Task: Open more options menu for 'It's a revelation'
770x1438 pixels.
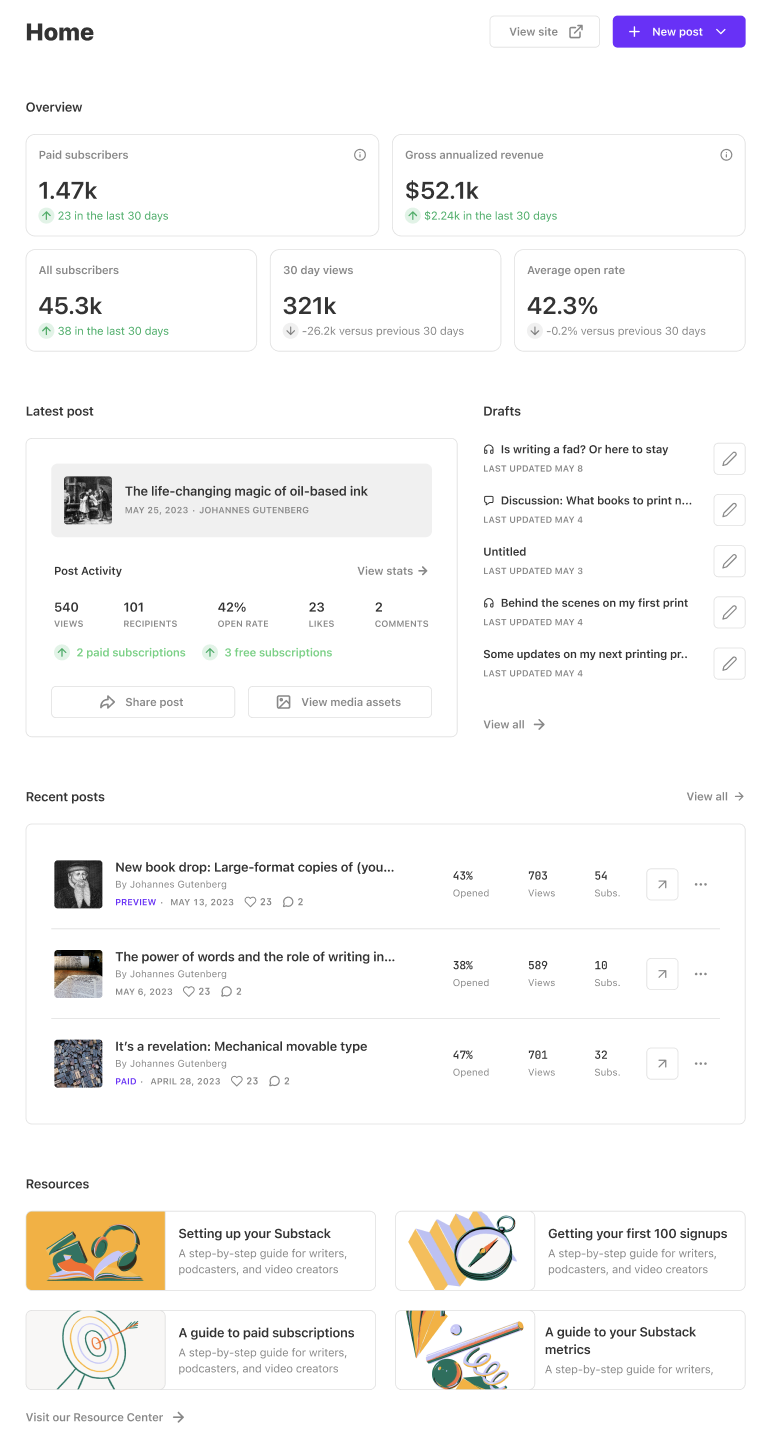Action: 700,1063
